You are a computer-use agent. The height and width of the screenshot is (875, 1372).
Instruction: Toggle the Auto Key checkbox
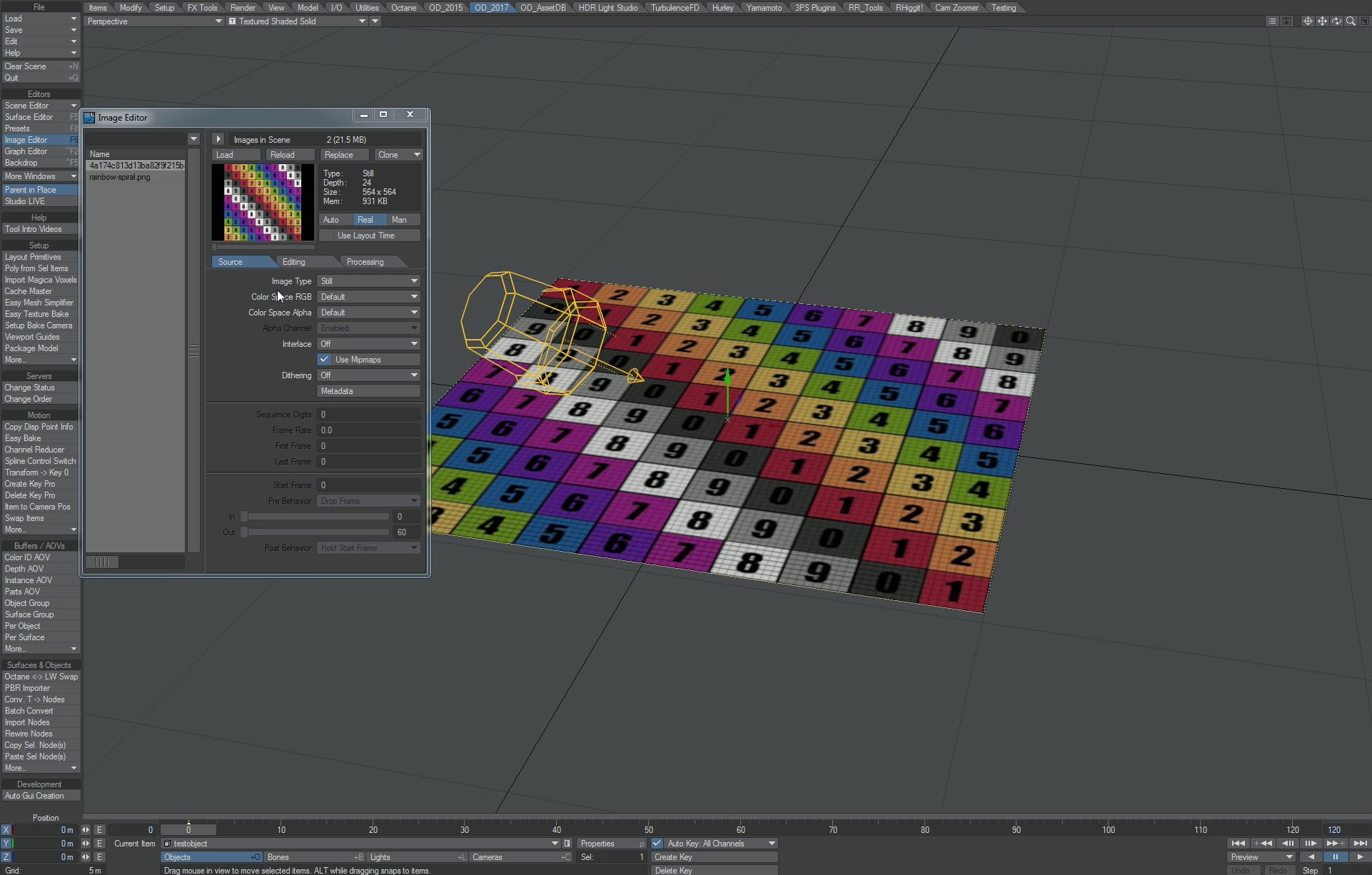click(657, 844)
